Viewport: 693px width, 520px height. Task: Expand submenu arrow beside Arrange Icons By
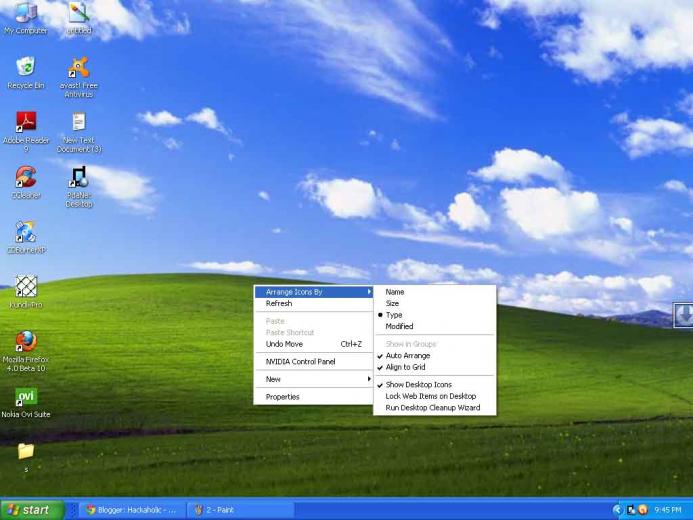tap(369, 292)
